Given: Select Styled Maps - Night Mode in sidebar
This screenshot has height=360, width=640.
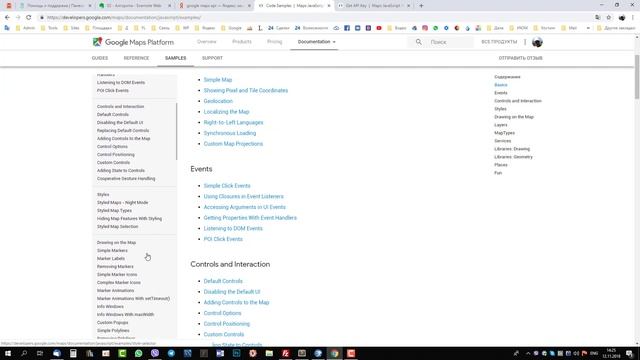Looking at the screenshot, I should pyautogui.click(x=122, y=202).
